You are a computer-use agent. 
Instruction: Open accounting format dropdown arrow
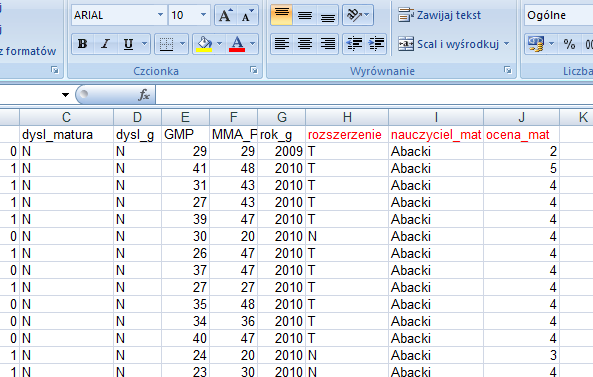click(x=551, y=44)
